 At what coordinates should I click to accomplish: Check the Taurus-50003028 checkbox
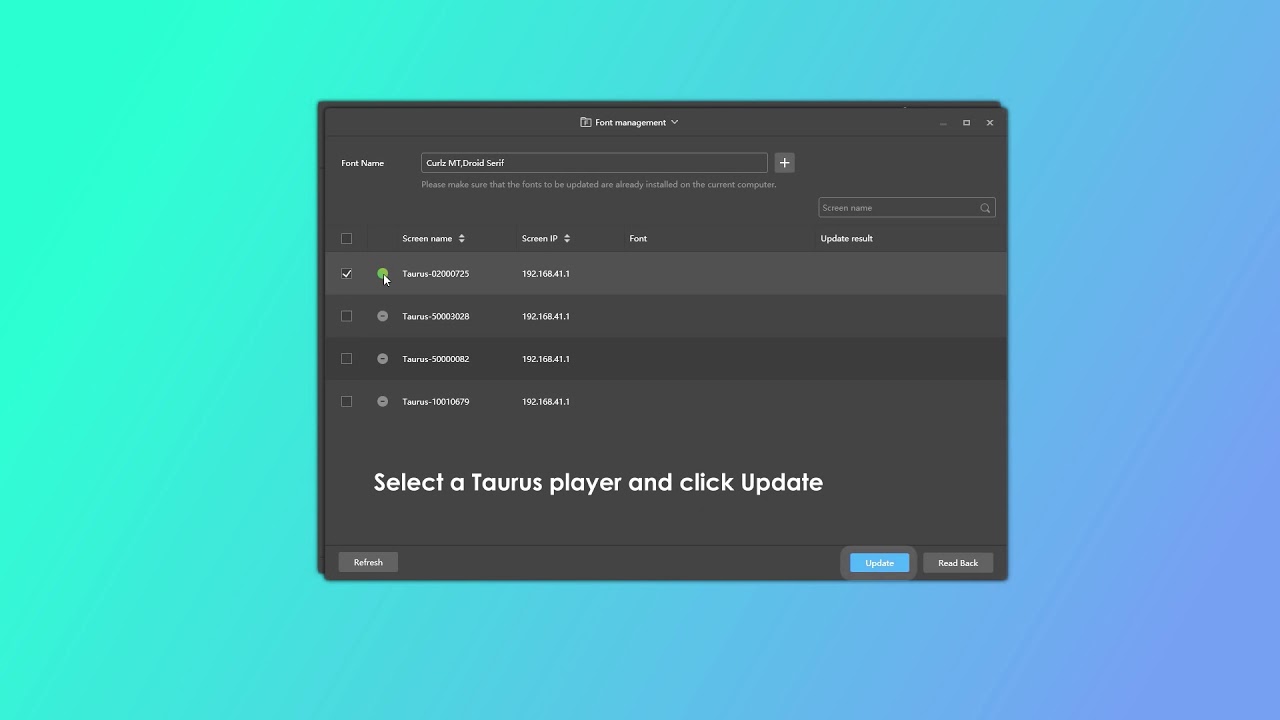coord(346,316)
